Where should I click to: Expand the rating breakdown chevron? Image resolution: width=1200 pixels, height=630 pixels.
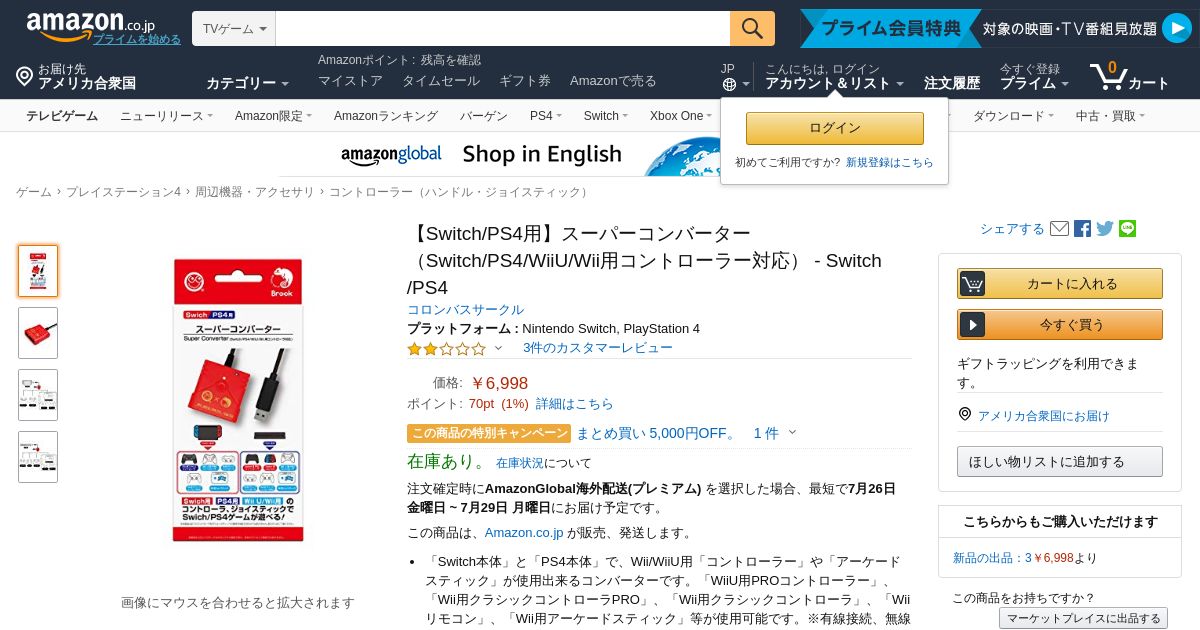point(498,348)
